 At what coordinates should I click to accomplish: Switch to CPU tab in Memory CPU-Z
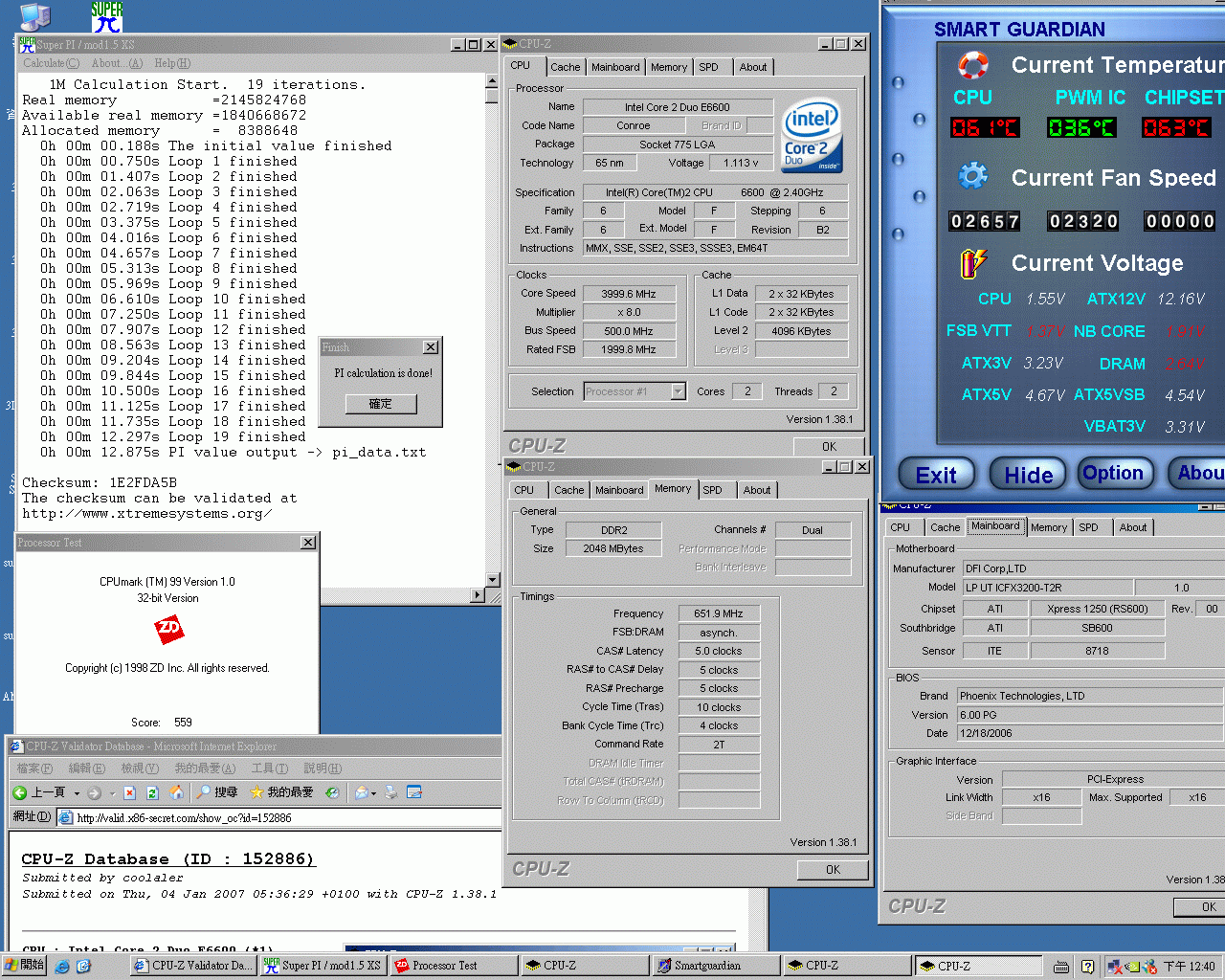[524, 490]
